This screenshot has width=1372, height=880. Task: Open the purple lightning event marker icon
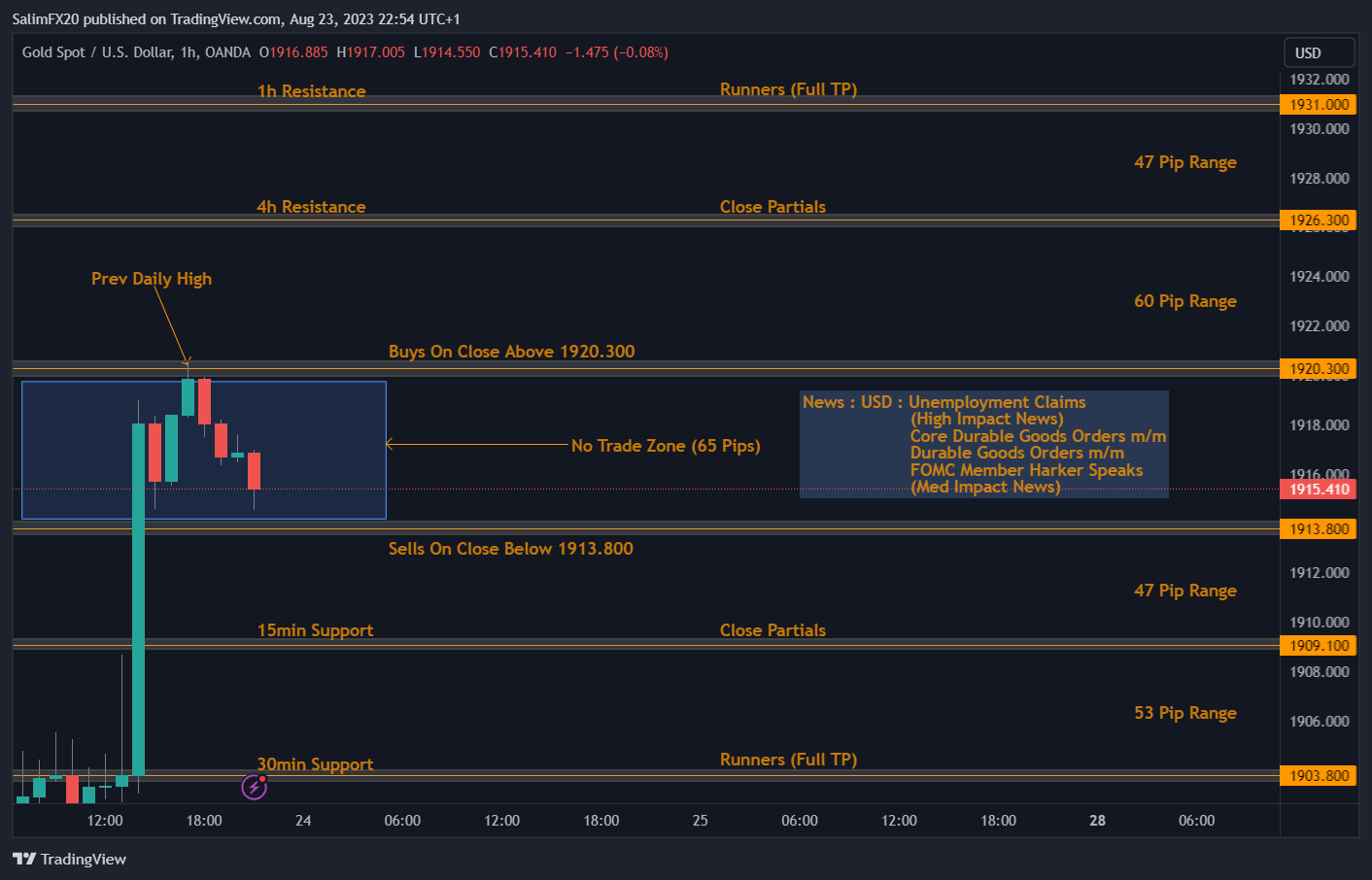click(x=254, y=787)
